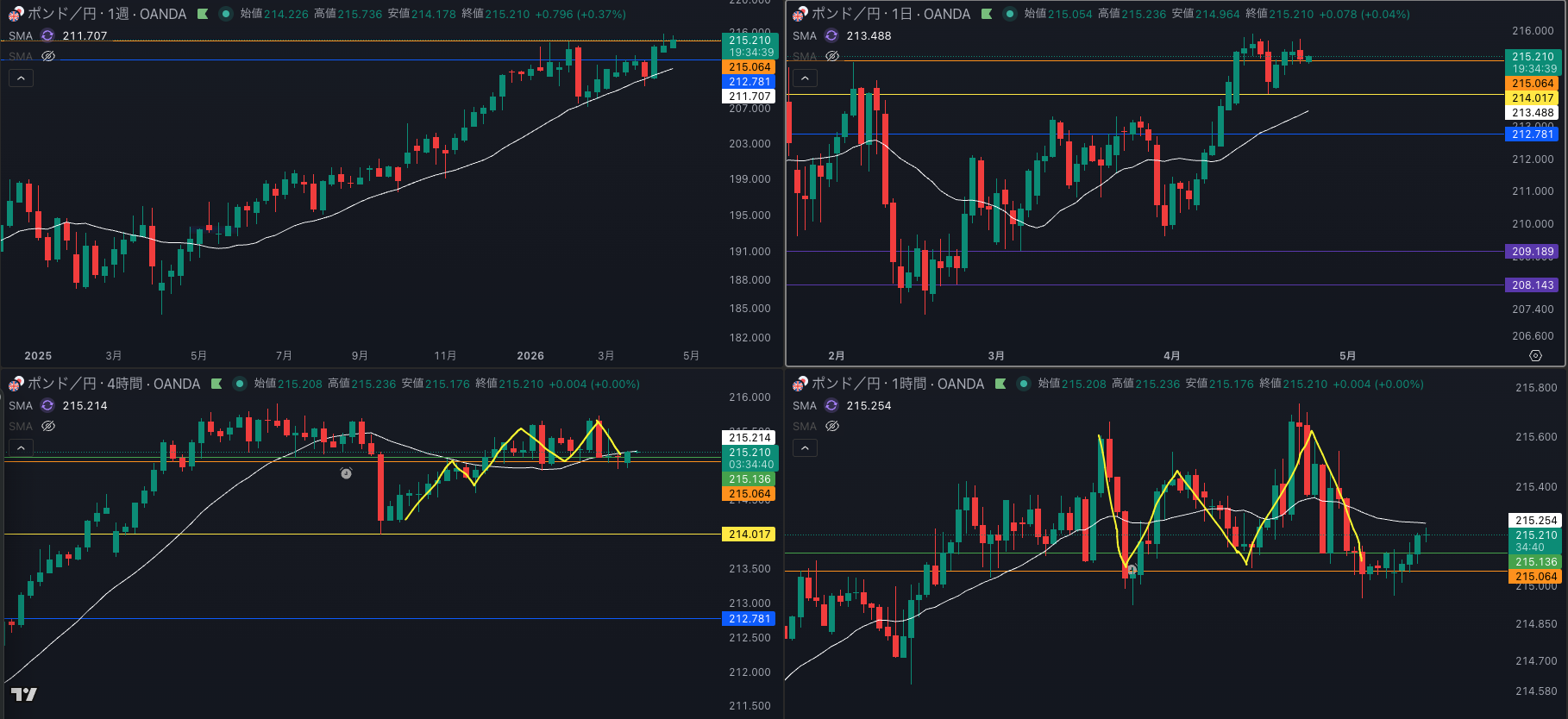Select the visible SMA label in the 1週 chart
Screen dimensions: 1568x719
[x=21, y=35]
